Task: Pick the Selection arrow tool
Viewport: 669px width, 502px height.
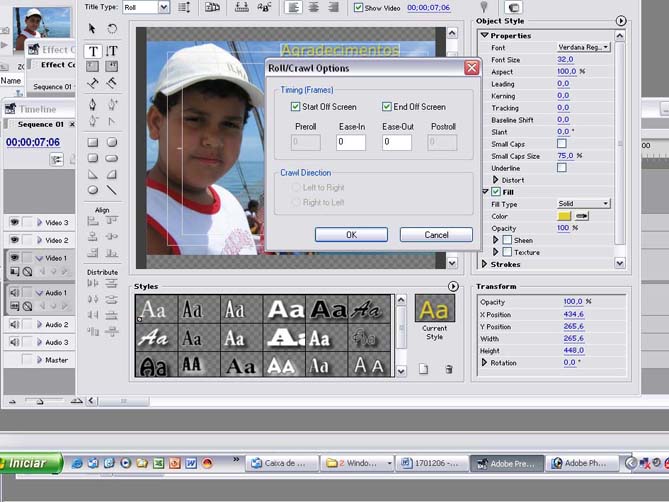Action: click(x=93, y=29)
